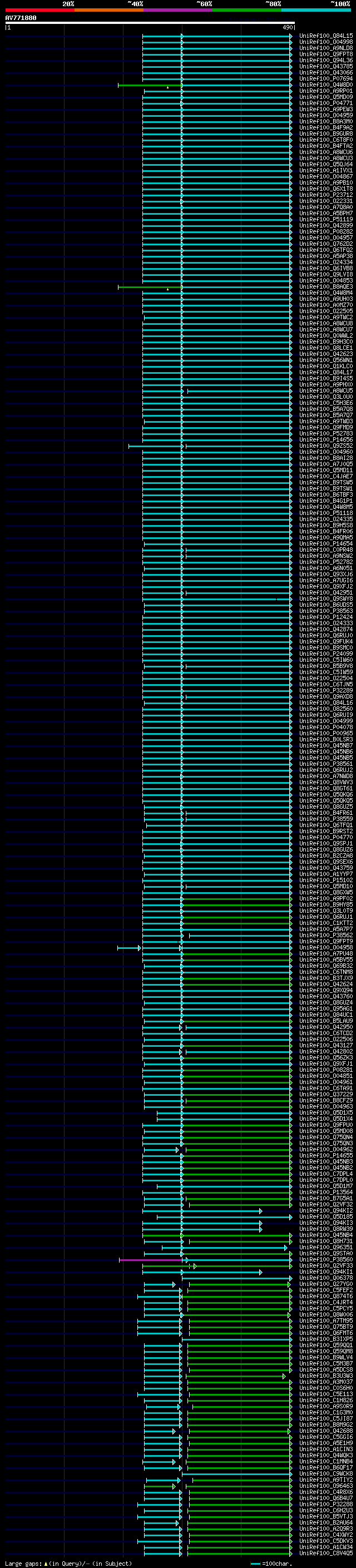
Task: Open hit UniRef100_P08282
Action: pos(326,232)
